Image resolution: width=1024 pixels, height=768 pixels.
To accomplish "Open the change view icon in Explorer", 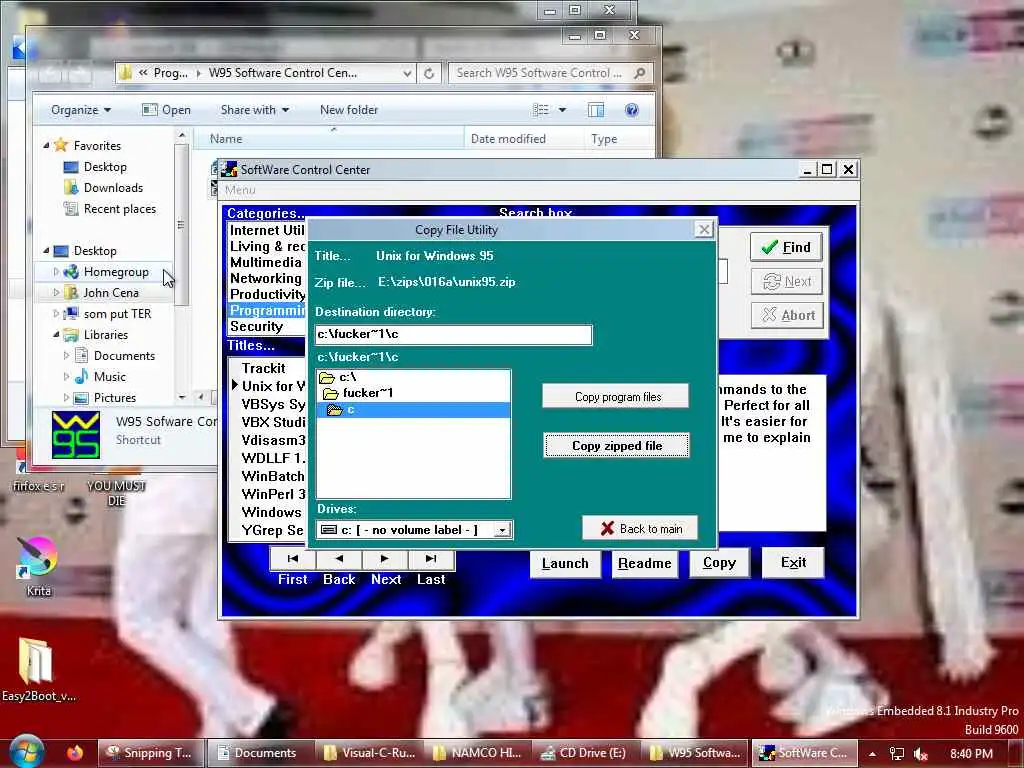I will (541, 110).
